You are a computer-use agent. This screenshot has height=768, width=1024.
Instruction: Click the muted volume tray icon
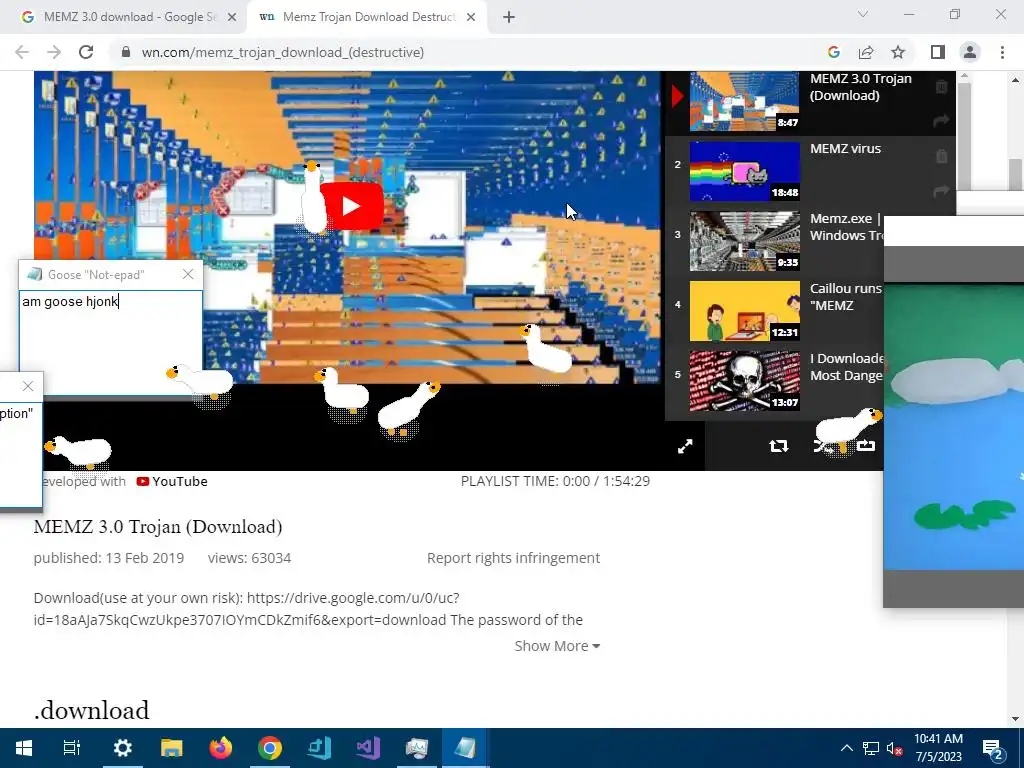[895, 749]
